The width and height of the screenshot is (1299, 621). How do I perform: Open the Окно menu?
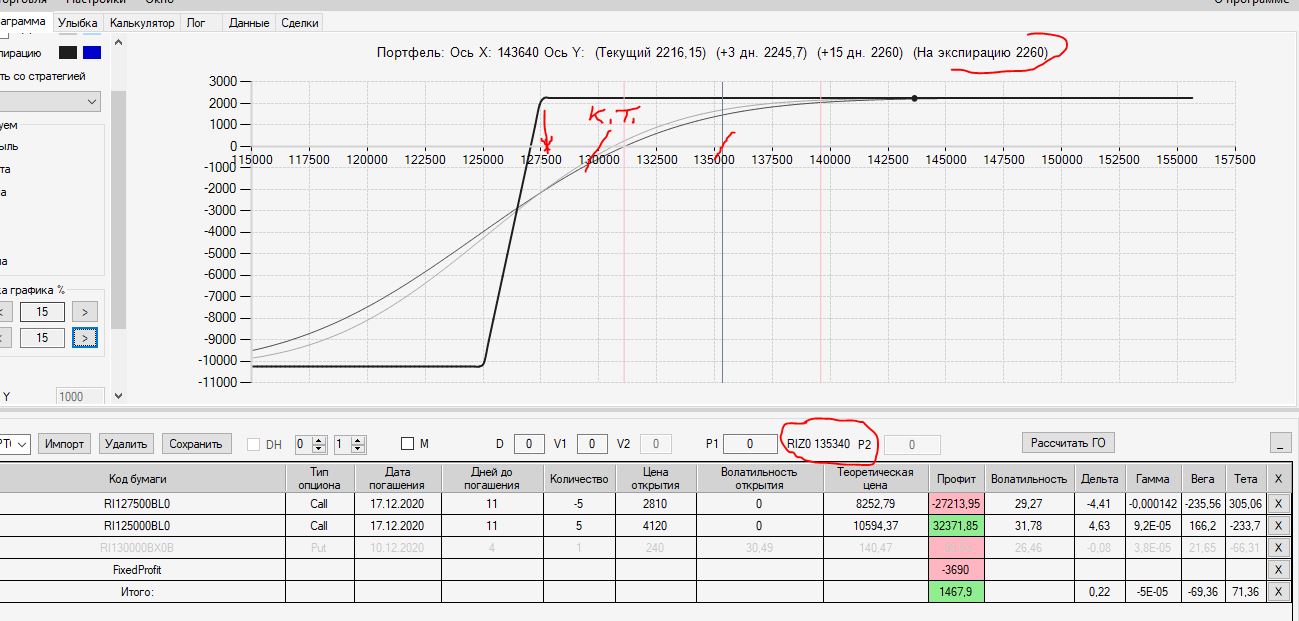click(x=158, y=3)
